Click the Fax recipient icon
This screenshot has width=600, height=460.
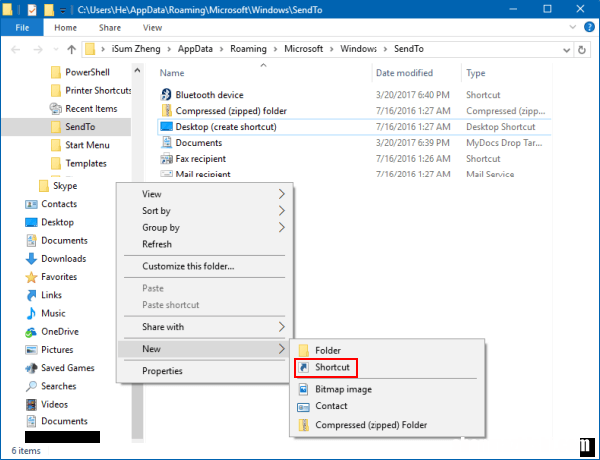coord(166,158)
